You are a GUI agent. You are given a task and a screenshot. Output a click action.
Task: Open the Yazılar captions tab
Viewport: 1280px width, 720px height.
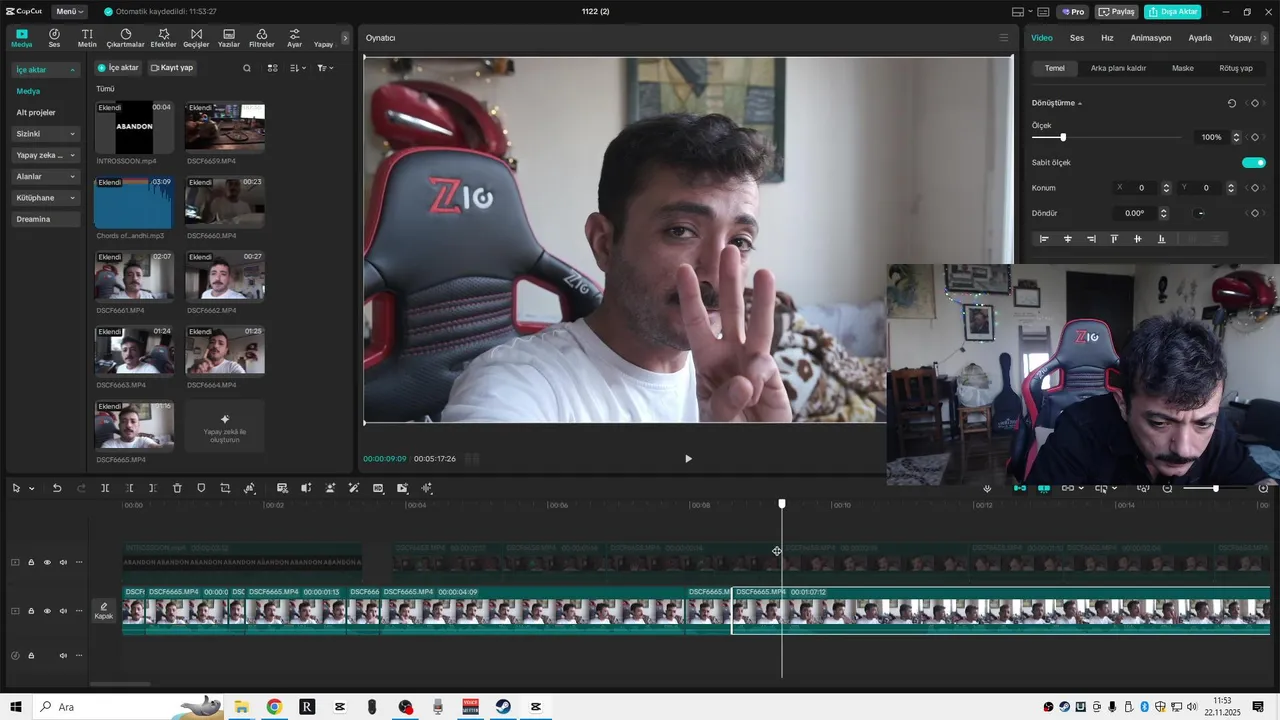[x=229, y=38]
